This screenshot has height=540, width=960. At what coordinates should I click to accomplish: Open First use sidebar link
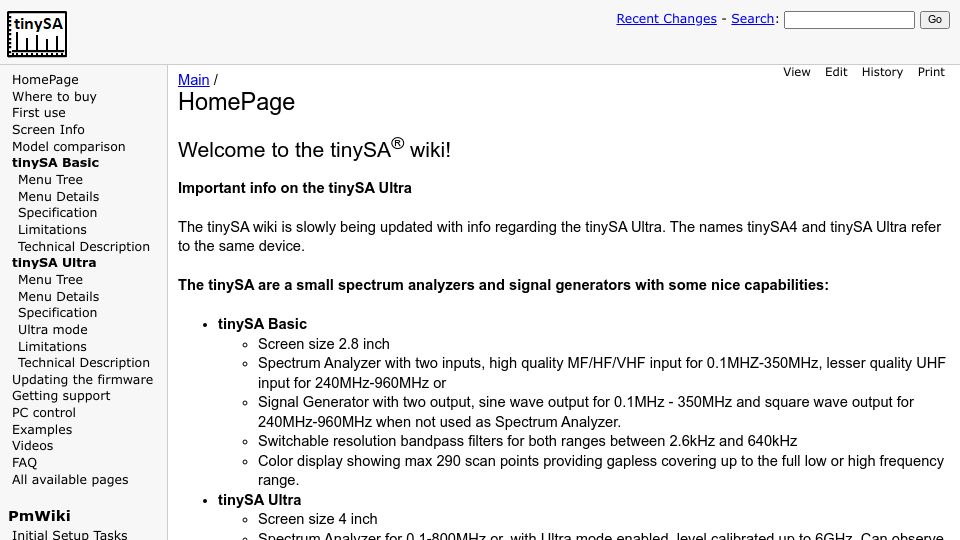(39, 113)
